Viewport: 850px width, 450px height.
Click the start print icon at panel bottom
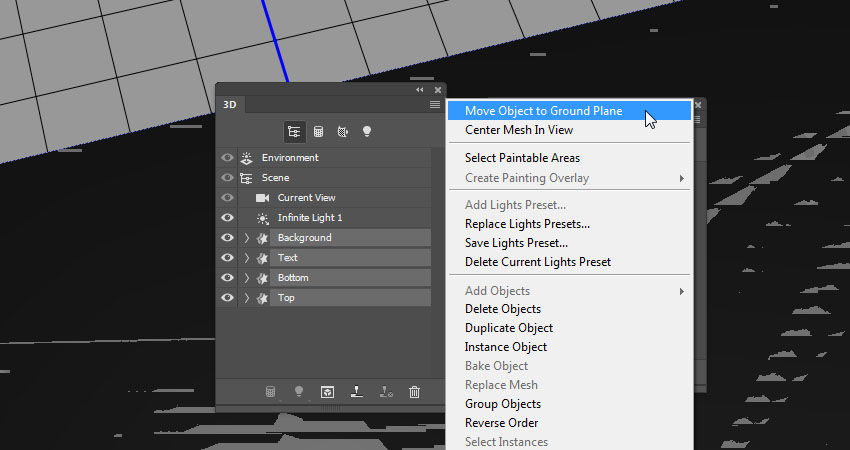click(357, 392)
